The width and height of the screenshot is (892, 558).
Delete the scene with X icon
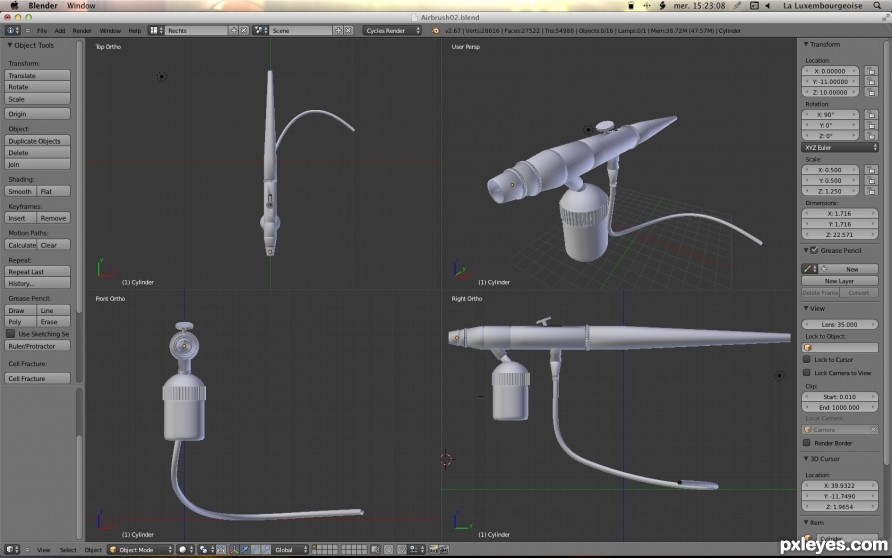coord(349,30)
